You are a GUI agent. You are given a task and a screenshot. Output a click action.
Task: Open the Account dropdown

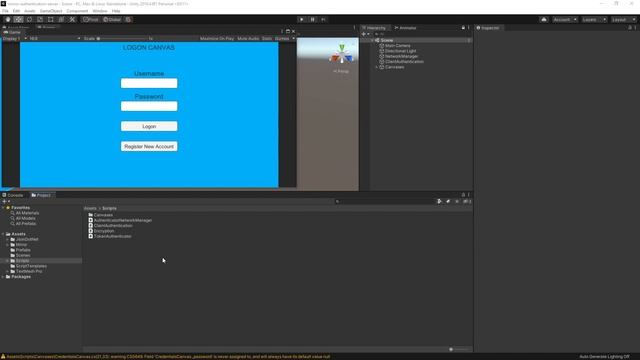point(565,20)
